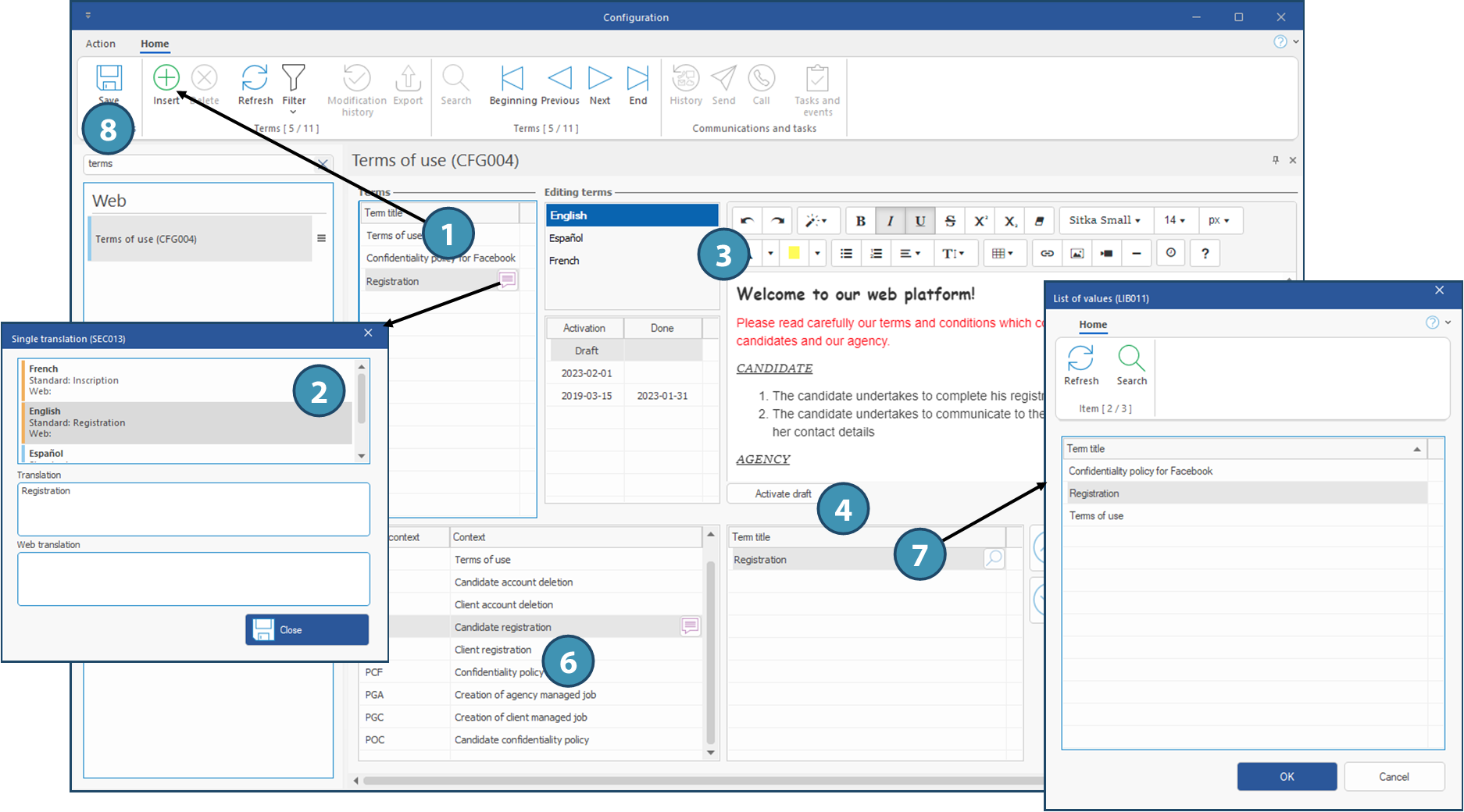Screen dimensions: 1464x812
Task: Toggle Bold formatting in the editor
Action: pyautogui.click(x=860, y=221)
